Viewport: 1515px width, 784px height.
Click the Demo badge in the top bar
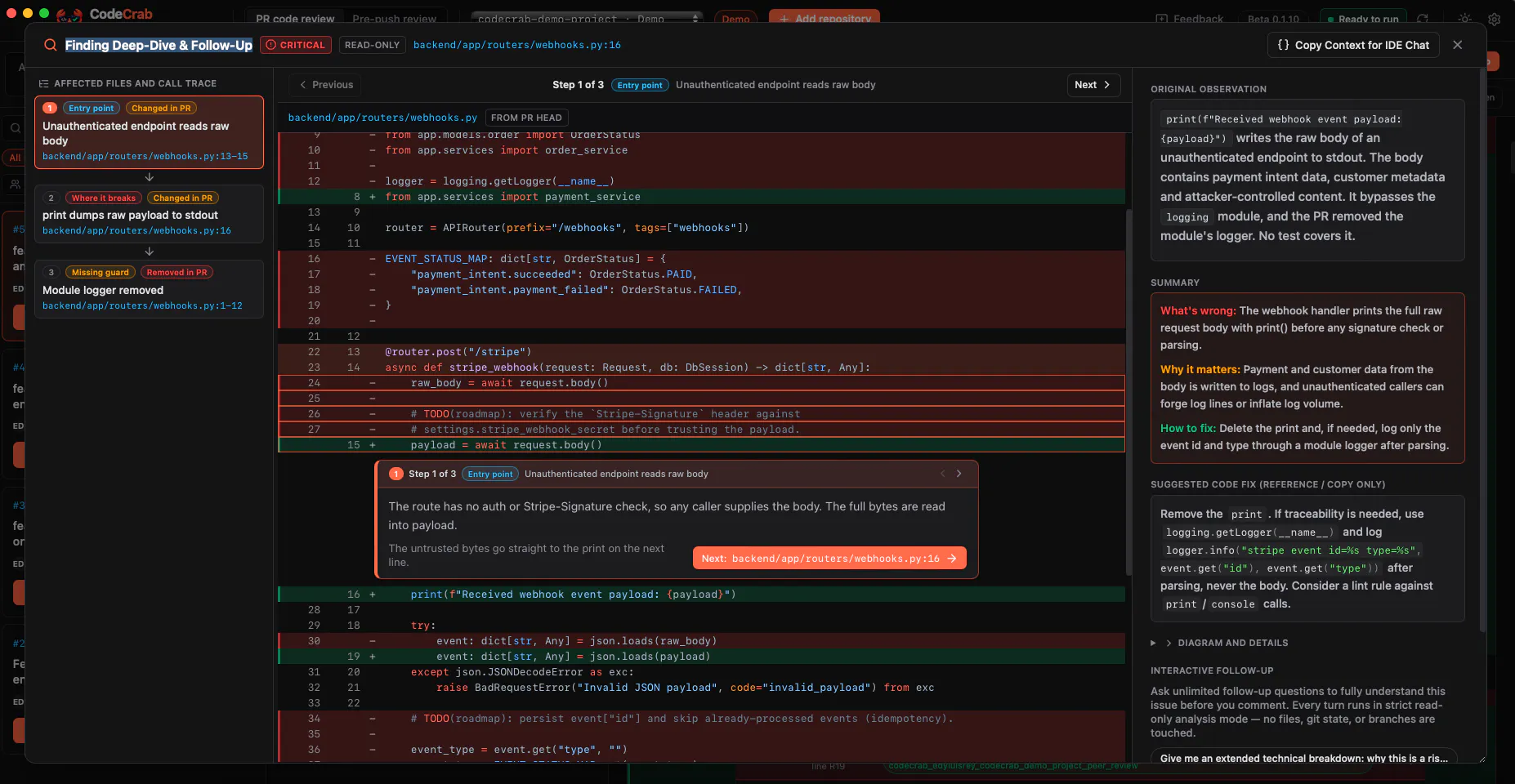(x=735, y=19)
